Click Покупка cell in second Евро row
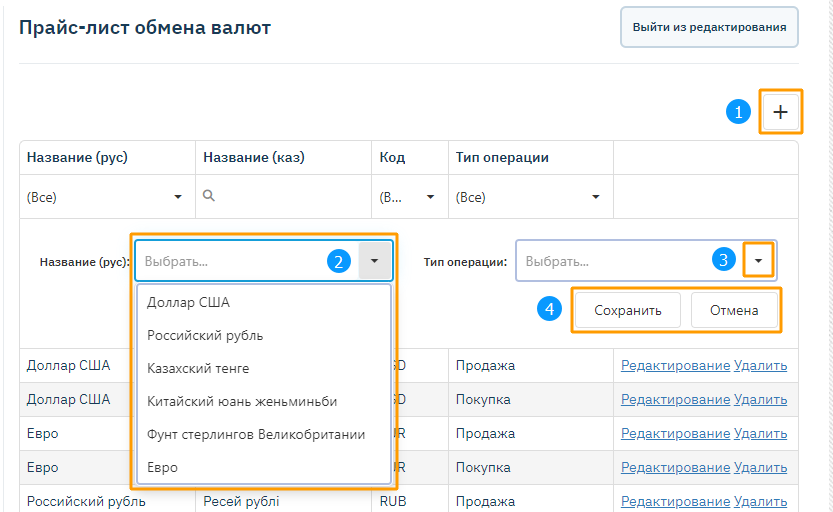This screenshot has width=833, height=512. [531, 467]
